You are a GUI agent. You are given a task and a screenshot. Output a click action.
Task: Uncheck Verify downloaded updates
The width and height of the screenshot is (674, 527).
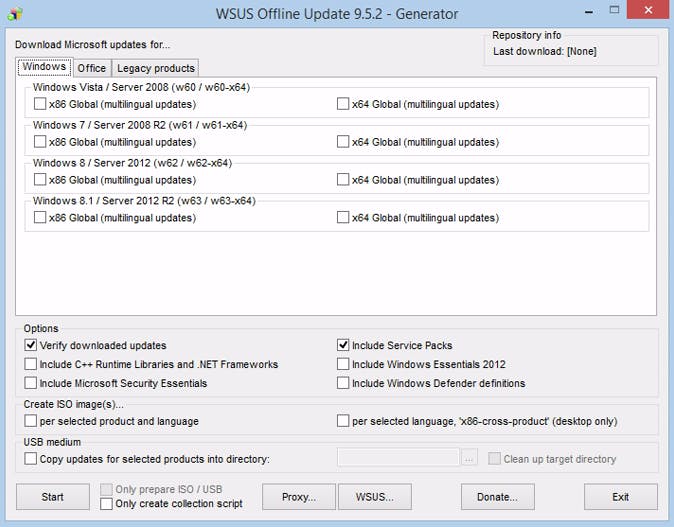point(31,345)
